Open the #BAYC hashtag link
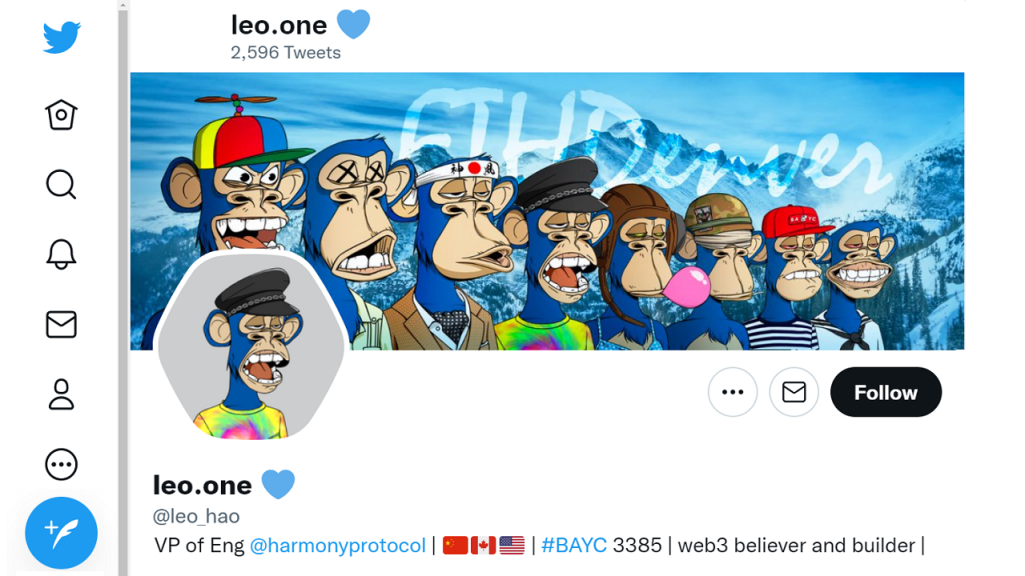This screenshot has height=576, width=1025. click(574, 545)
